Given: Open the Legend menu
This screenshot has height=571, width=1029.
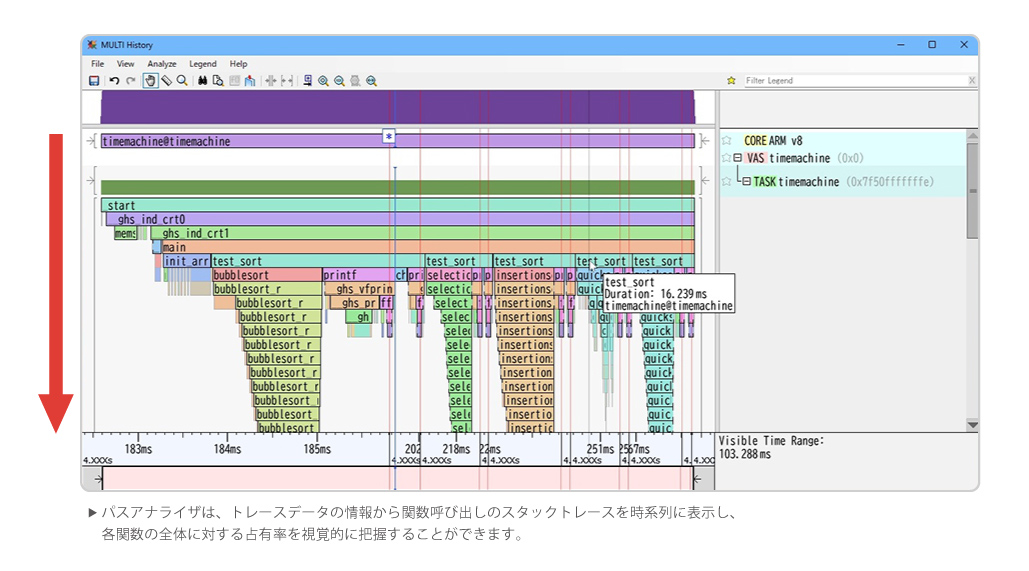Looking at the screenshot, I should [x=203, y=64].
